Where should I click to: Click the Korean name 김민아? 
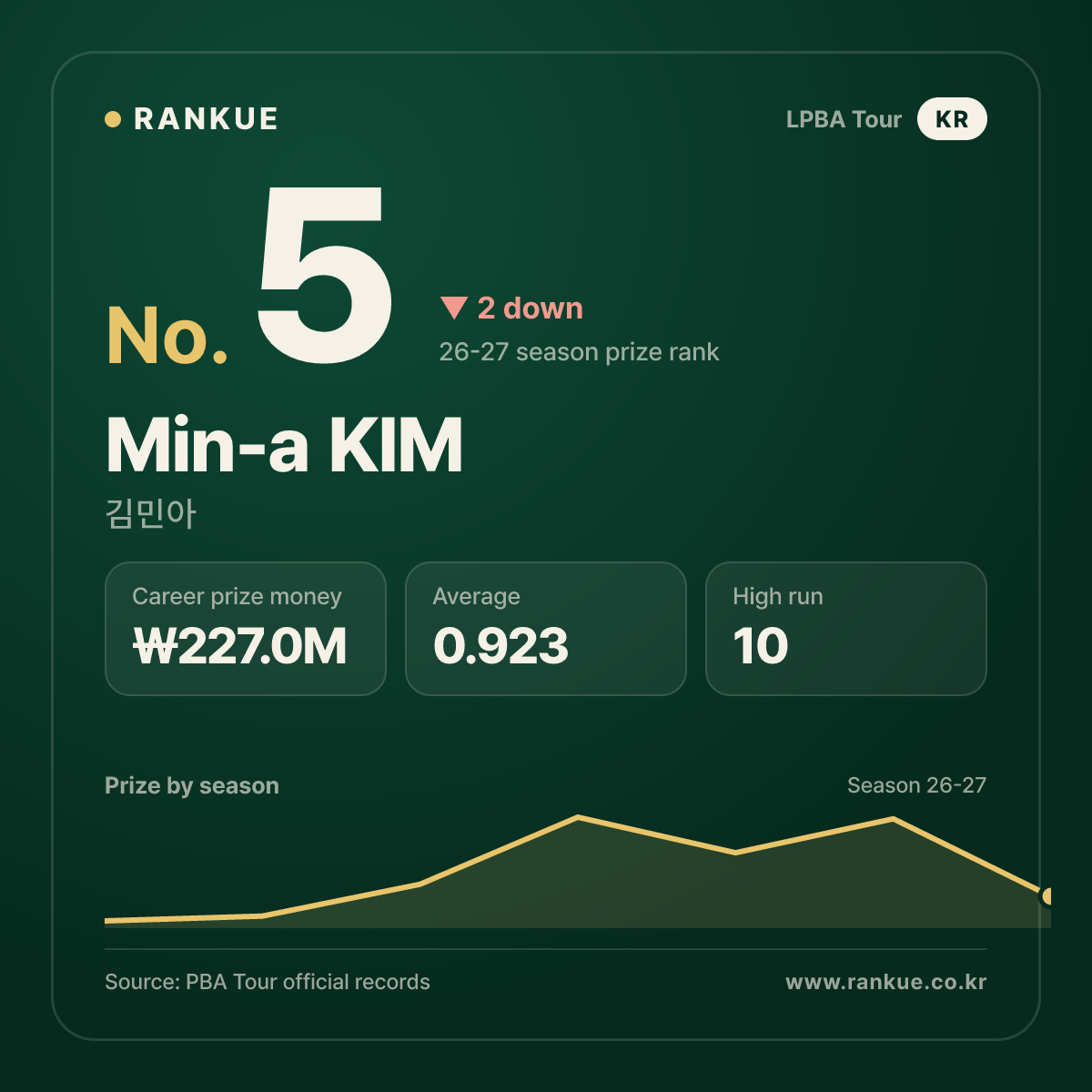(x=151, y=514)
